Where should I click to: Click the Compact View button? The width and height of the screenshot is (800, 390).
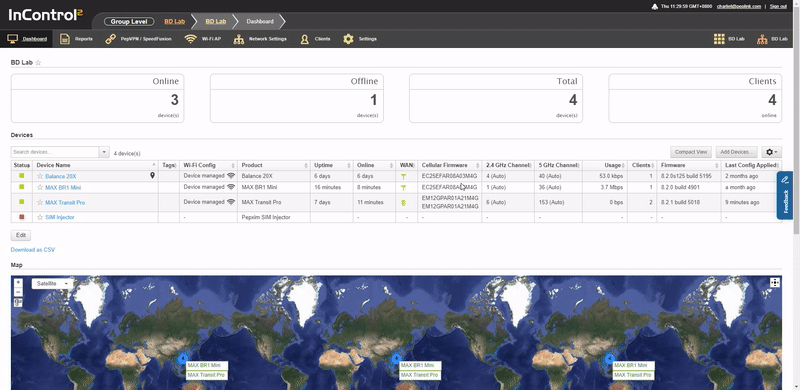coord(691,152)
